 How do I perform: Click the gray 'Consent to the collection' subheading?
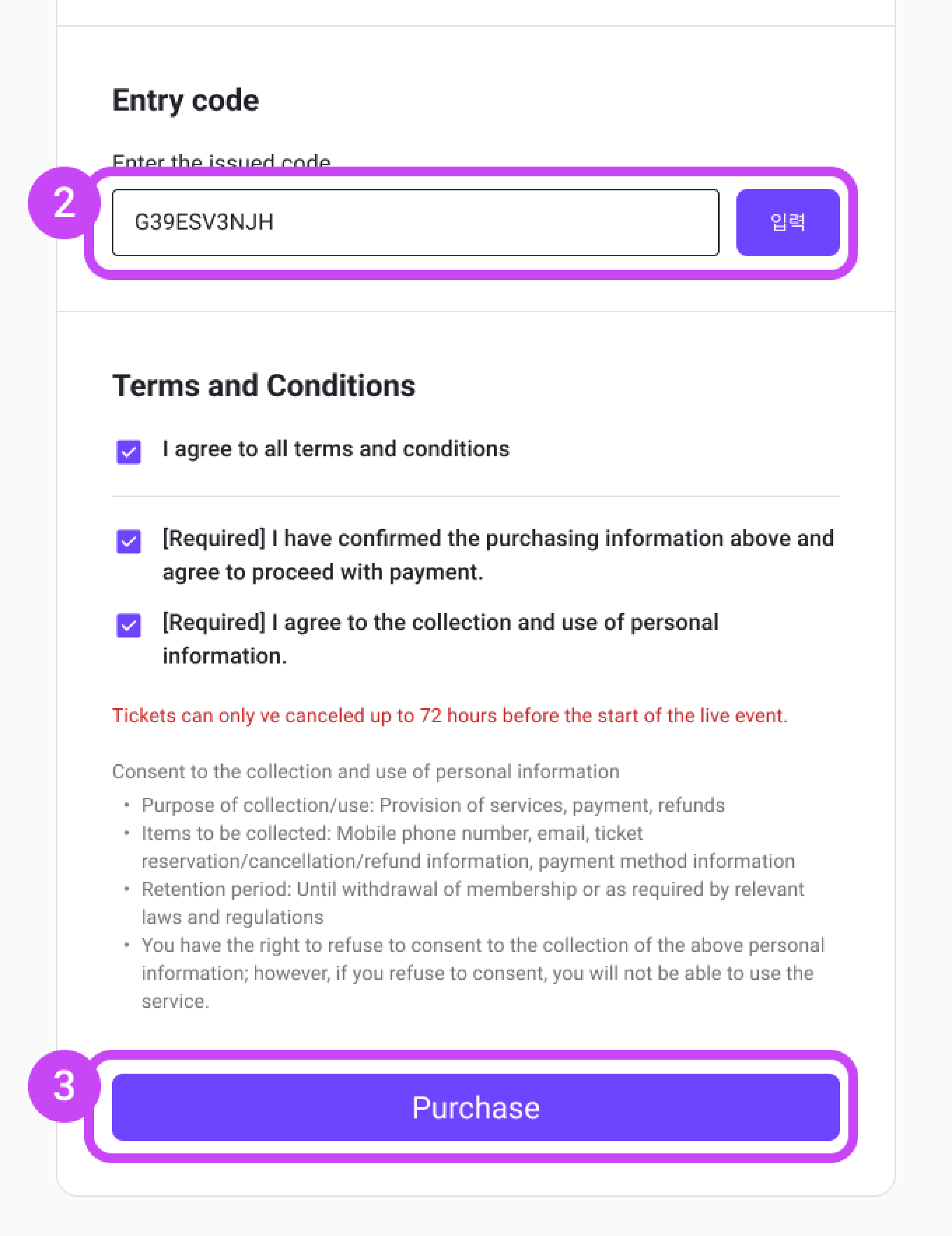(x=365, y=771)
